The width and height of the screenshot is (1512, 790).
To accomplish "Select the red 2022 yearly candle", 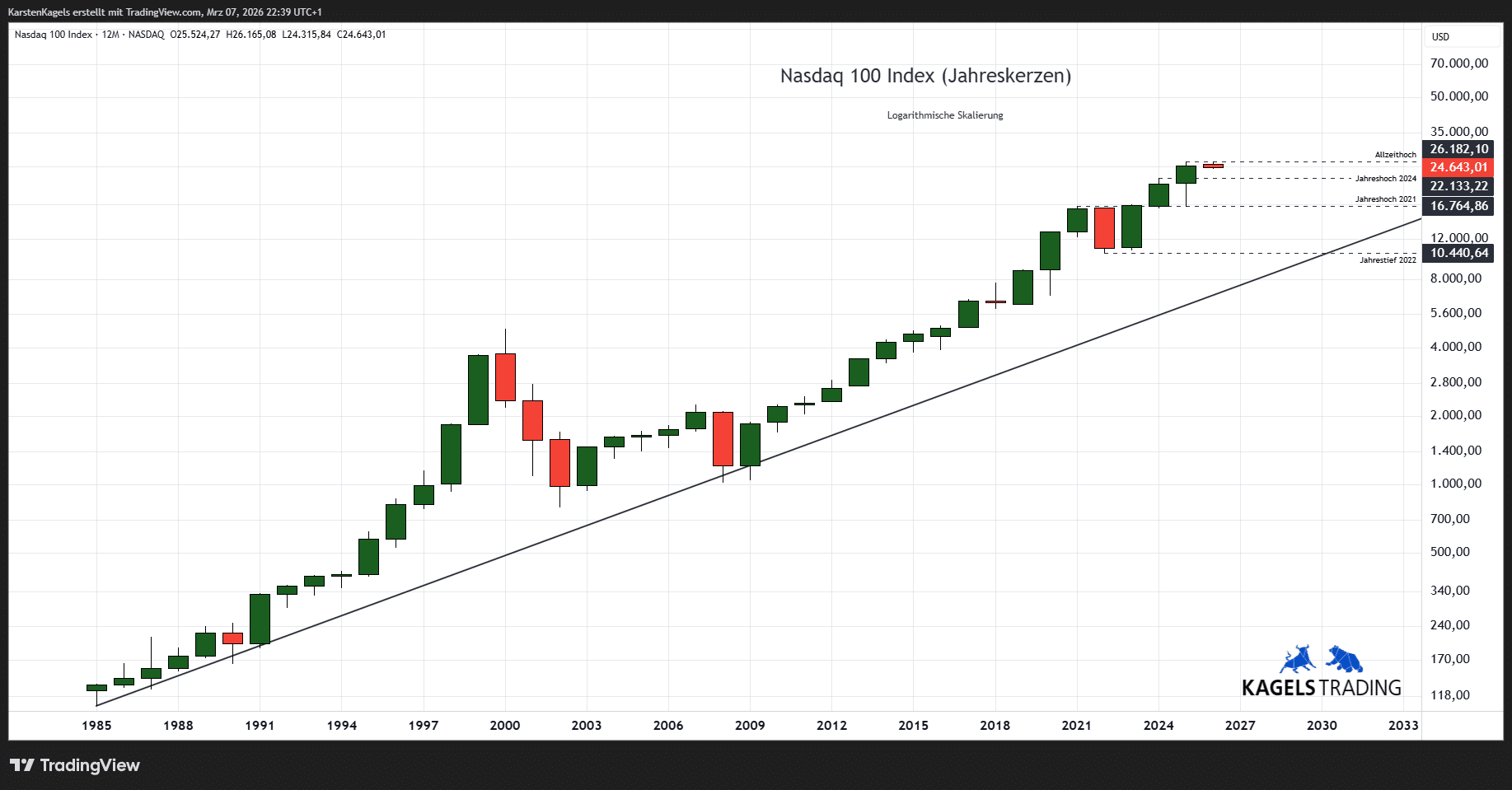I will point(1104,227).
